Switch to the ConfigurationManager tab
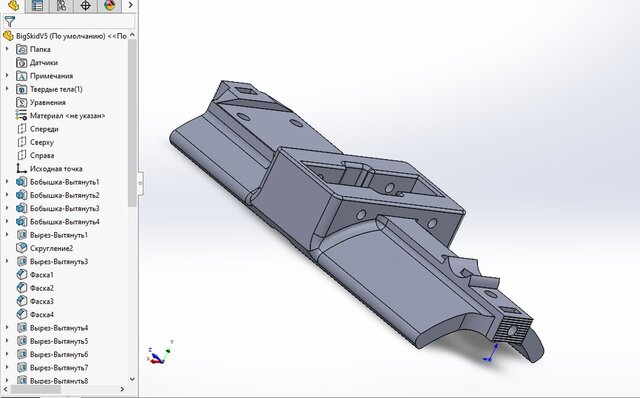The image size is (640, 398). click(61, 6)
